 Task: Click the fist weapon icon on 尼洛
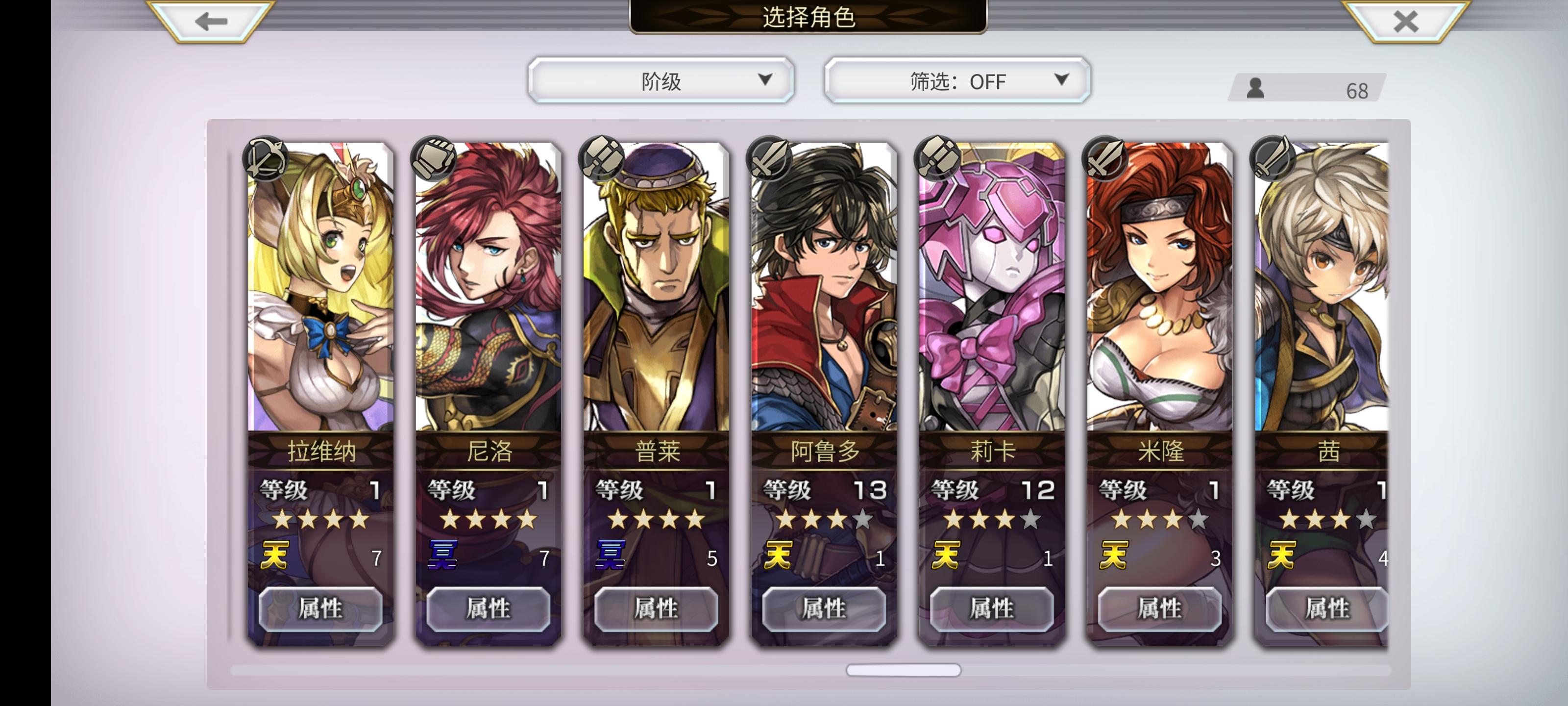pos(433,158)
